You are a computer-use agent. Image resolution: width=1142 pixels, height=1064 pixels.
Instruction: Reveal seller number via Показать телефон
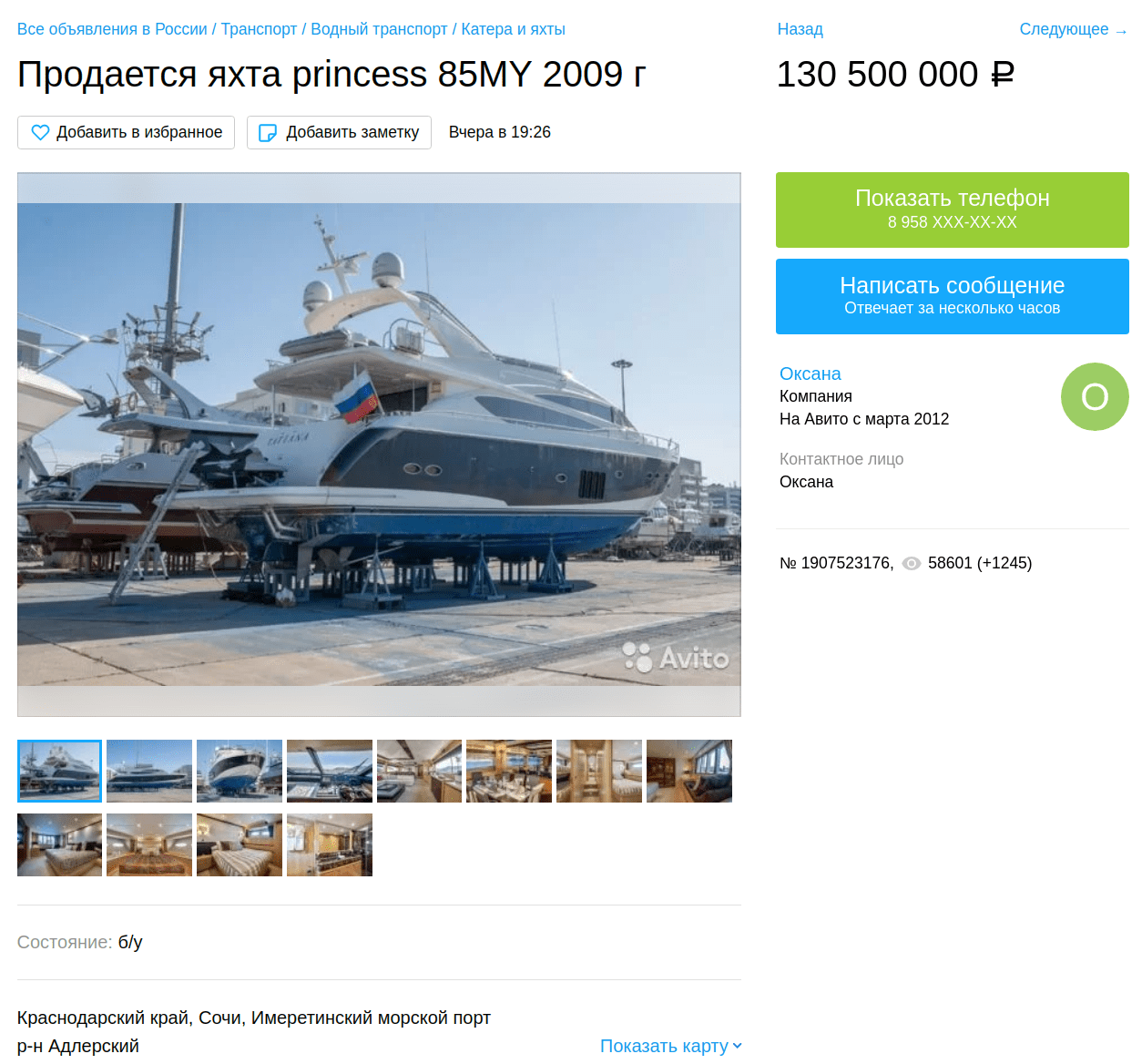point(953,210)
